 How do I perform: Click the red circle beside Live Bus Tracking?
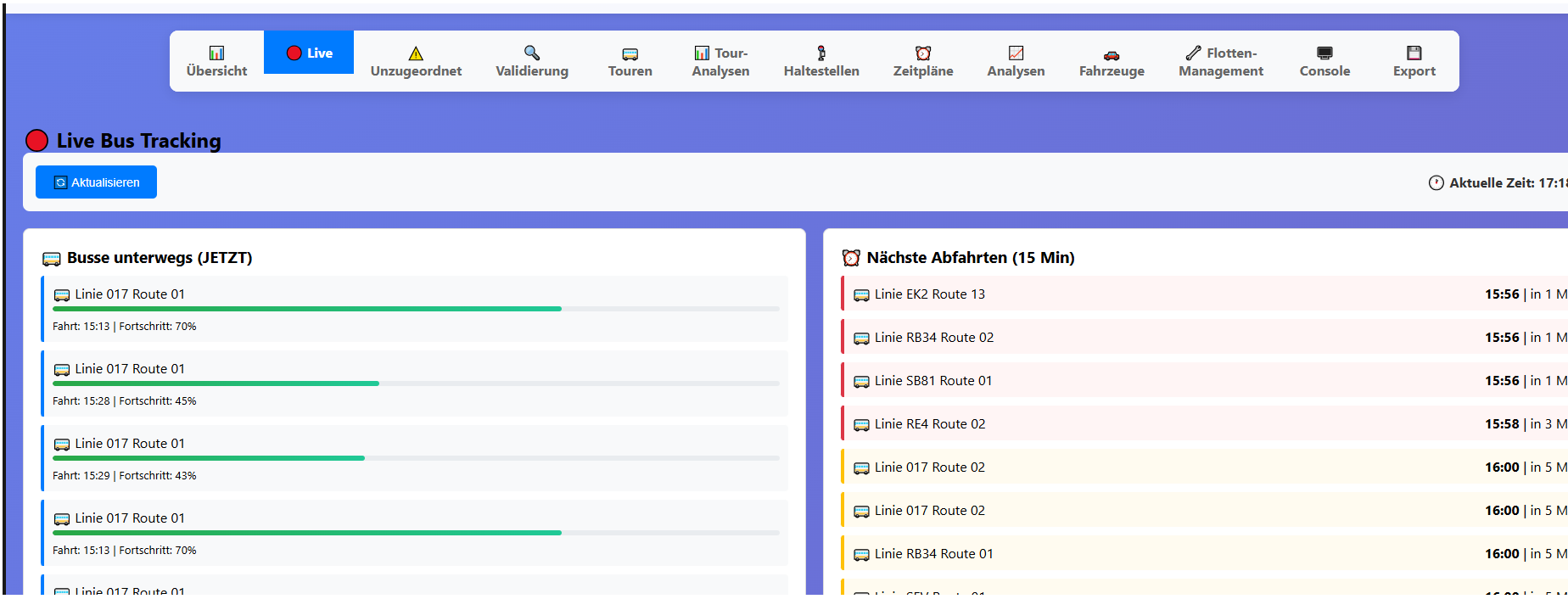point(36,140)
